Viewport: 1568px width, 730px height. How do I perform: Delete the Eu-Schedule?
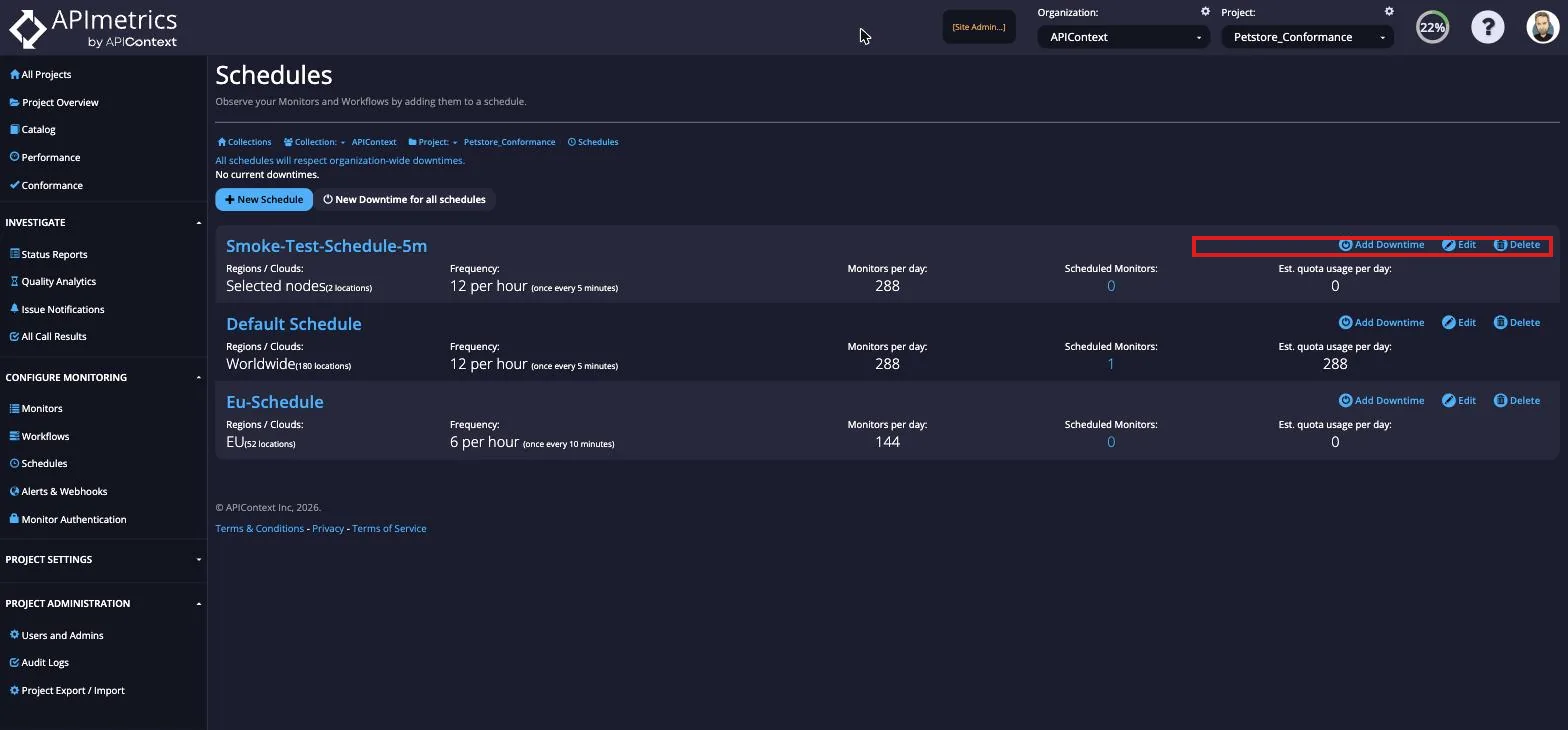[1517, 400]
